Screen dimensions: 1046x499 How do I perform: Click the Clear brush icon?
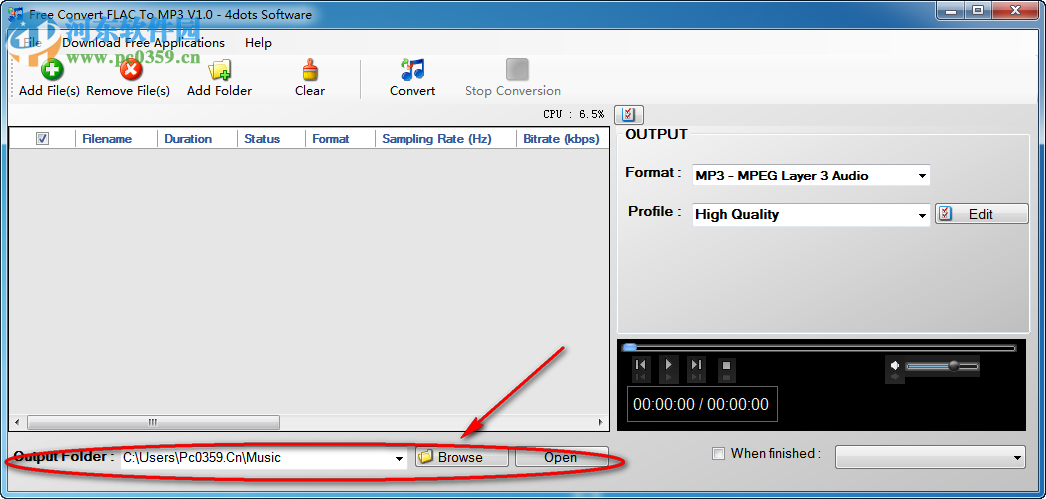310,69
